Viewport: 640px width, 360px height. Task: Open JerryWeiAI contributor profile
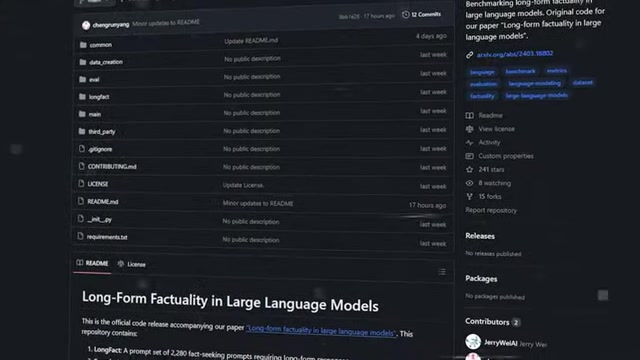coord(500,343)
